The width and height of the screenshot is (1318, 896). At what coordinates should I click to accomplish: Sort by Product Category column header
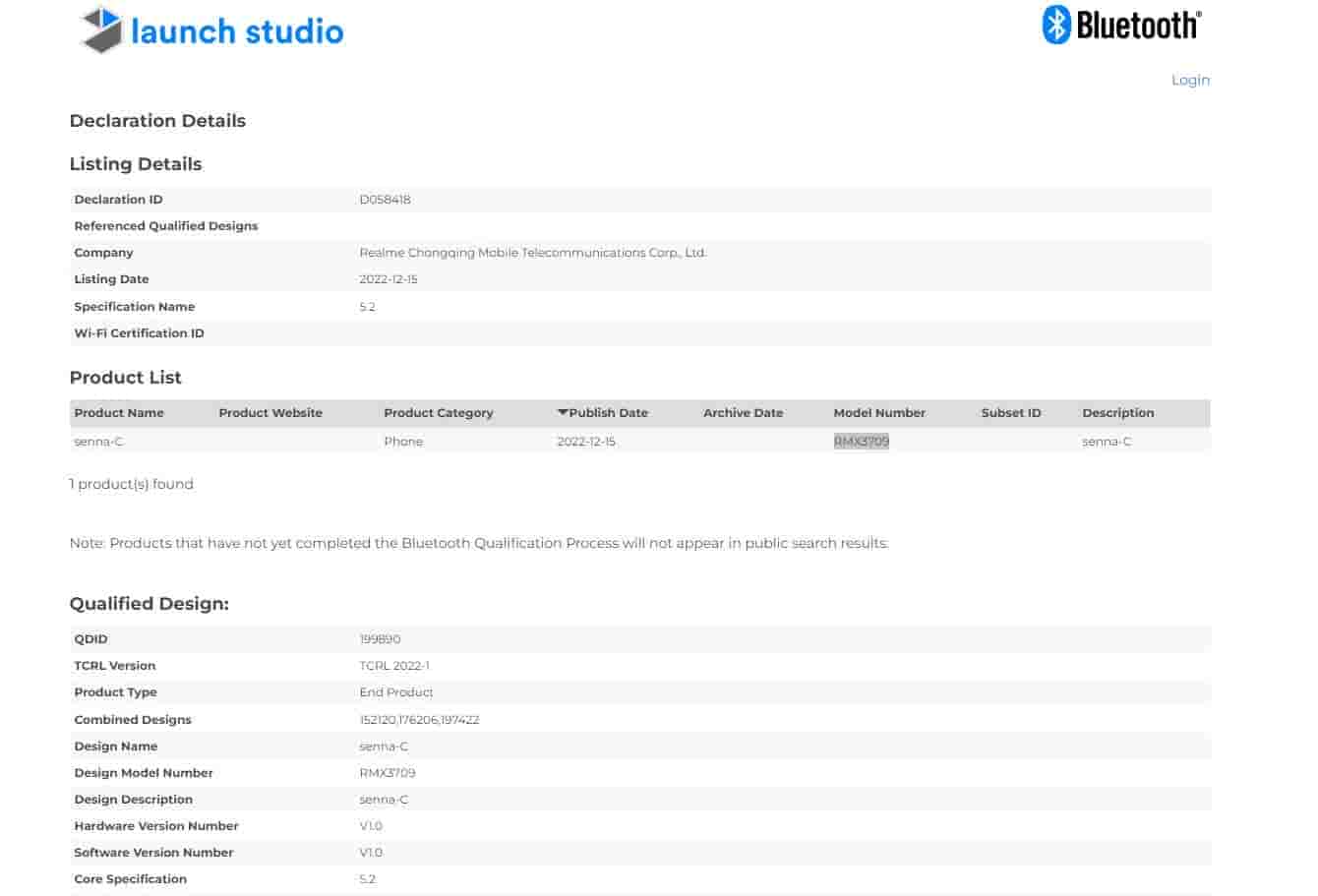(x=439, y=413)
